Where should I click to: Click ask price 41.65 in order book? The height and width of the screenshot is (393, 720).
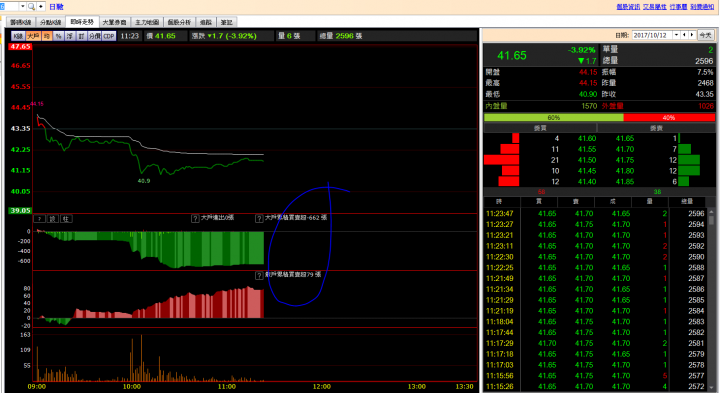click(x=624, y=138)
